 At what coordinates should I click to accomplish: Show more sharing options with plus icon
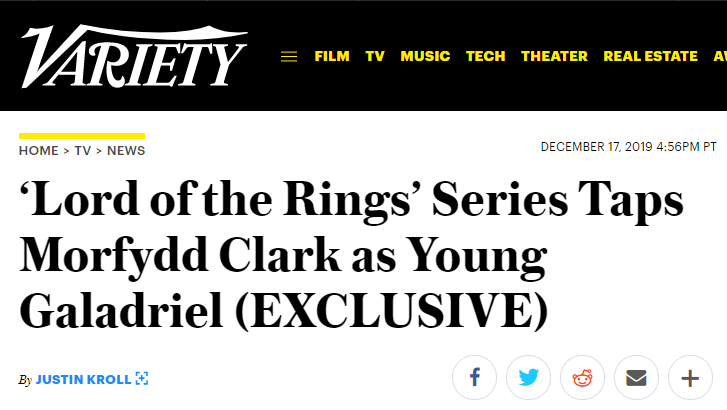[x=690, y=378]
